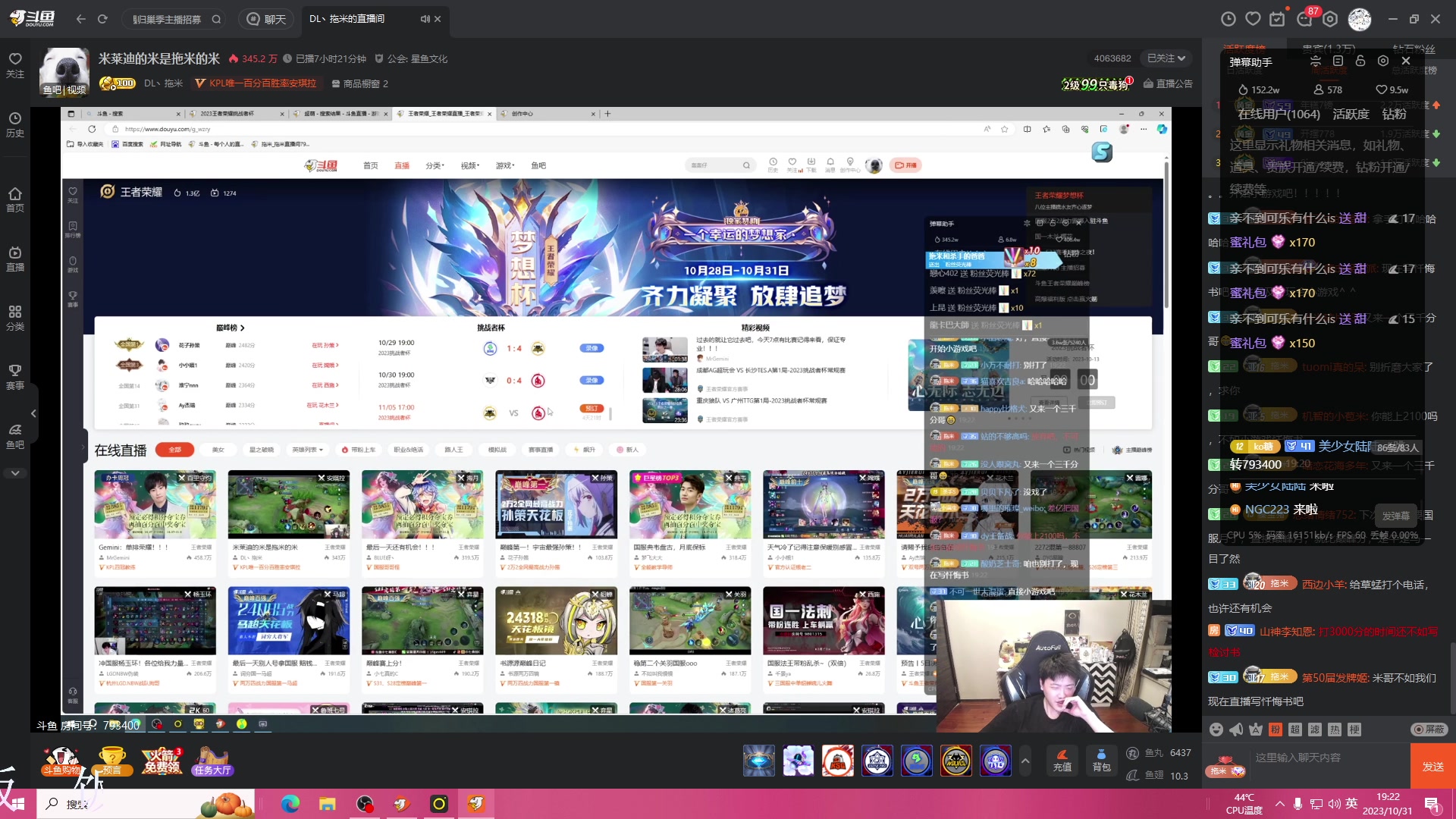This screenshot has width=1456, height=819.
Task: Open 弹幕助手 settings gear icon
Action: click(1383, 61)
